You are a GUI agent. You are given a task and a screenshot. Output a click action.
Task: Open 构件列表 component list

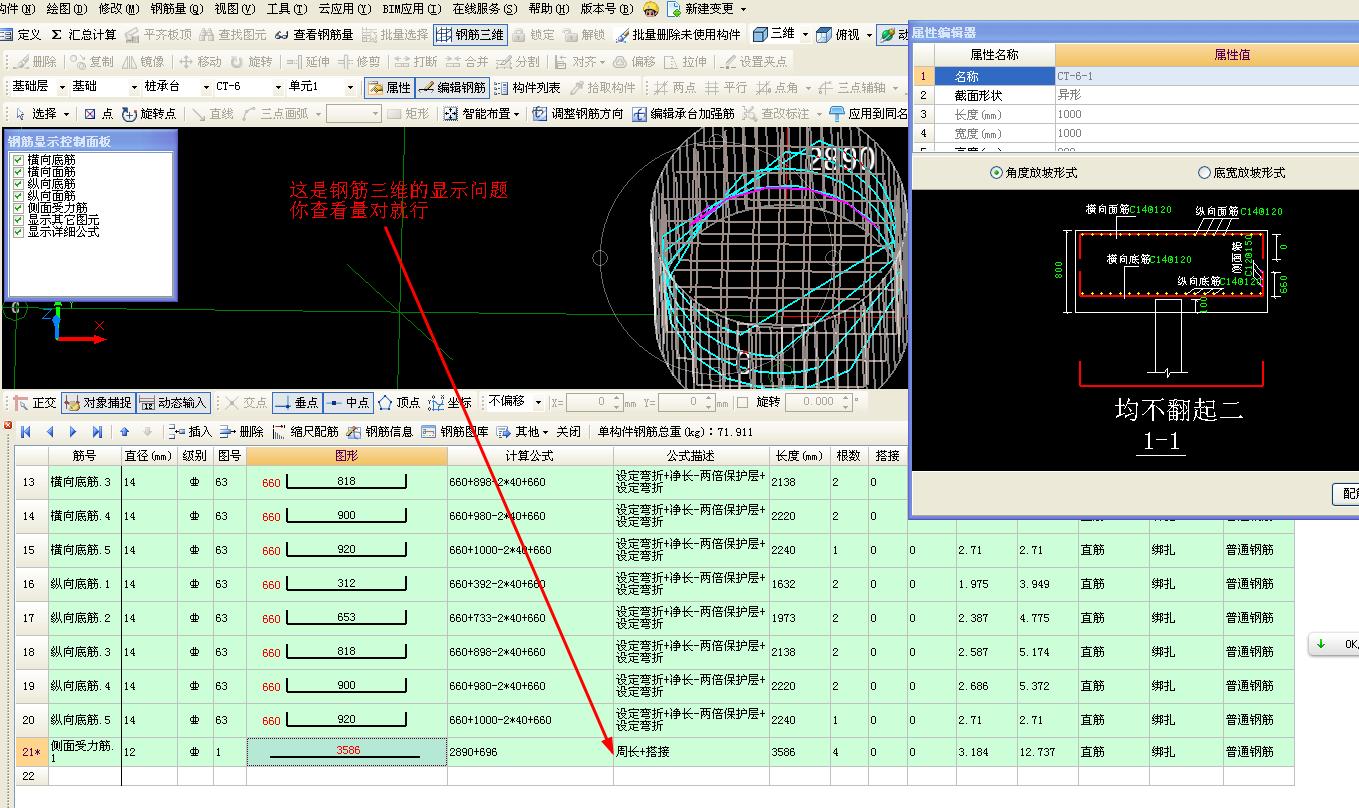coord(528,88)
